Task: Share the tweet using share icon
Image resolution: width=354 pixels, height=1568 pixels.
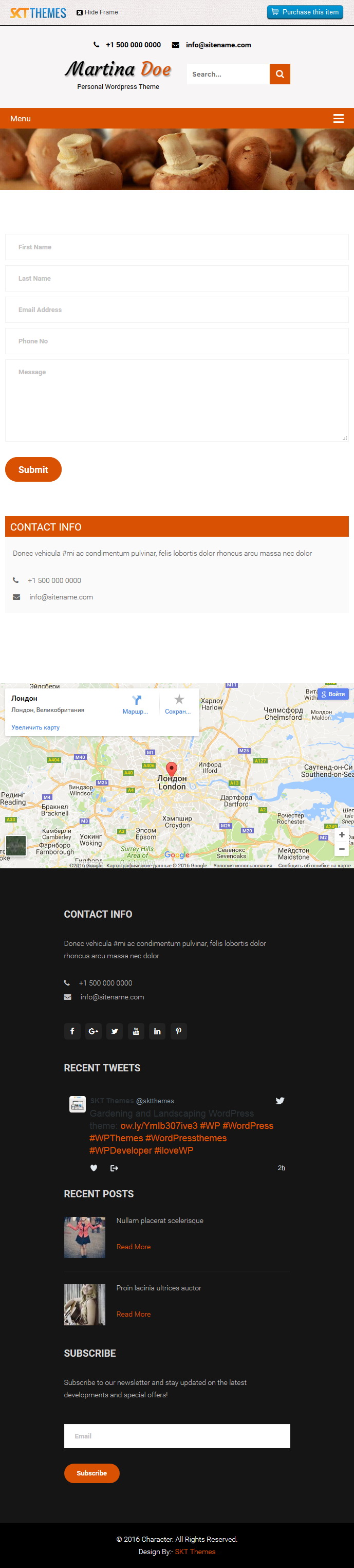Action: pyautogui.click(x=114, y=1168)
